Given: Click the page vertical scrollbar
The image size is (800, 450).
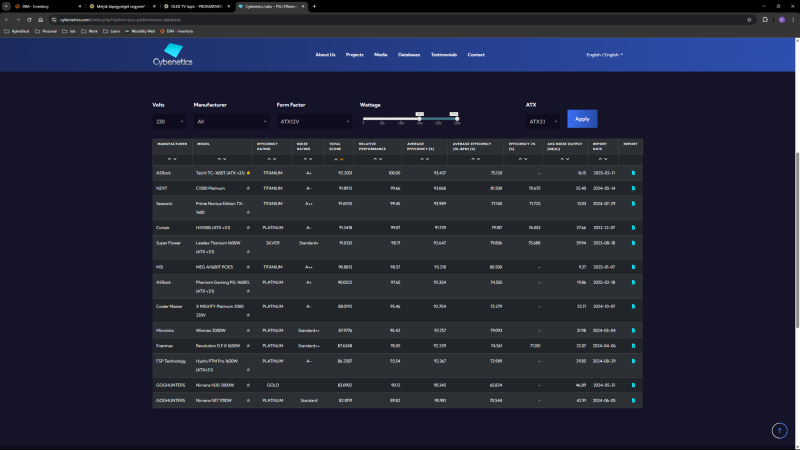Looking at the screenshot, I should click(x=797, y=240).
